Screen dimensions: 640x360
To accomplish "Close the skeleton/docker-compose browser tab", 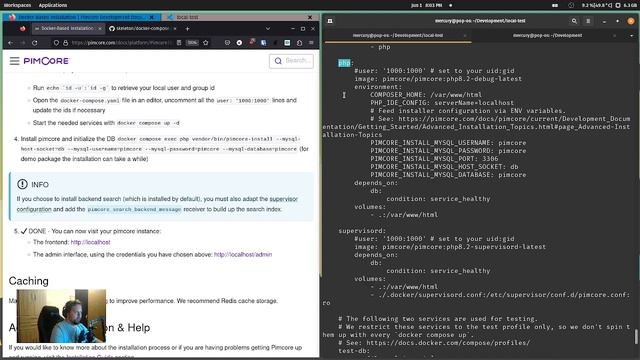I will click(x=175, y=29).
